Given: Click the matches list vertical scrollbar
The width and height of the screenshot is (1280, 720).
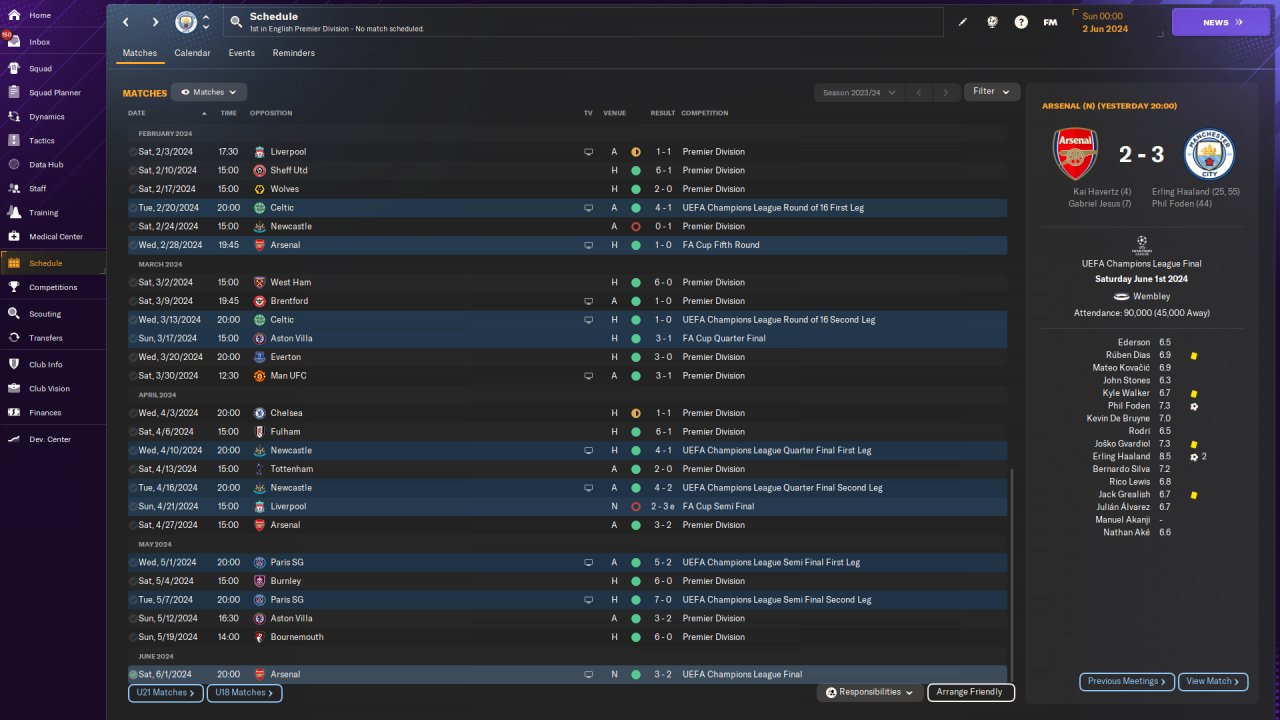Looking at the screenshot, I should tap(1012, 575).
